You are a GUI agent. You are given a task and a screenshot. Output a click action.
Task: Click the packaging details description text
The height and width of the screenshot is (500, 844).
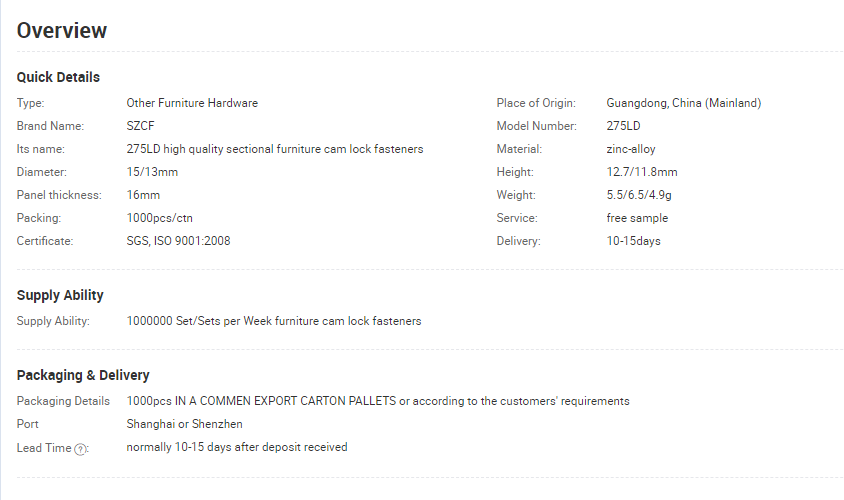point(378,401)
